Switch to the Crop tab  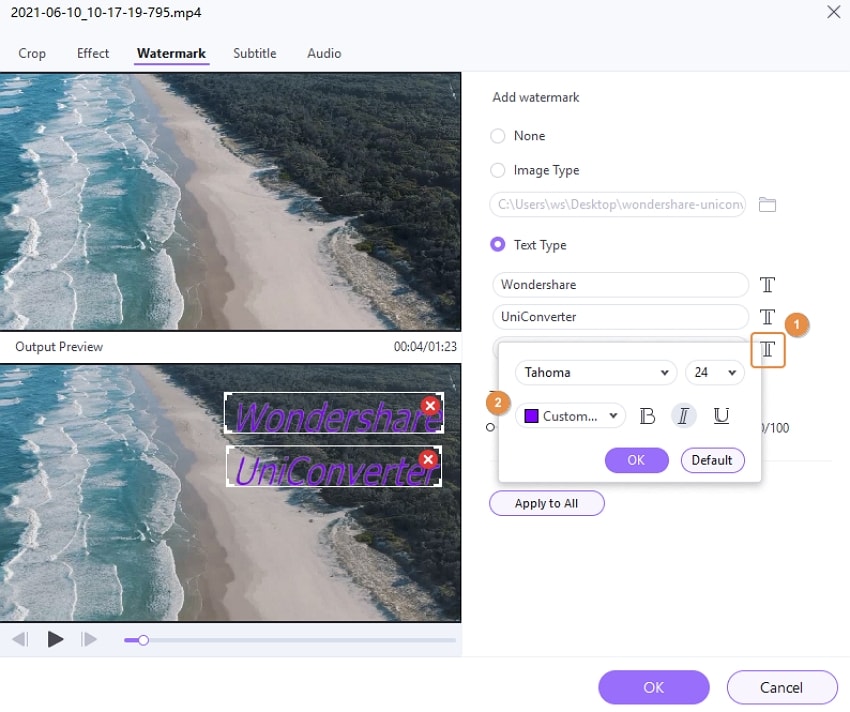32,53
